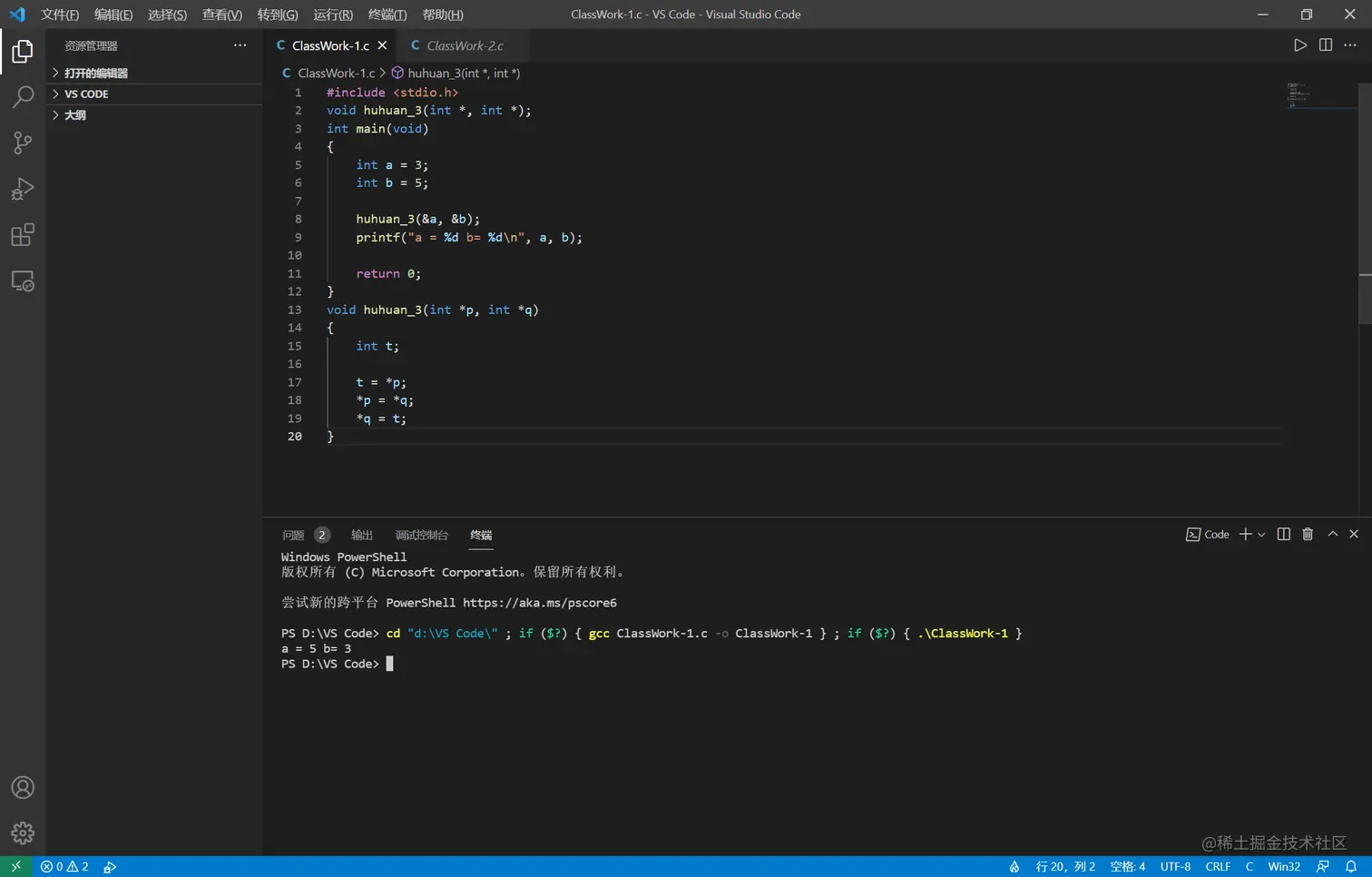
Task: Click the terminal prompt line PS D:\VS Code>
Action: pyautogui.click(x=330, y=665)
